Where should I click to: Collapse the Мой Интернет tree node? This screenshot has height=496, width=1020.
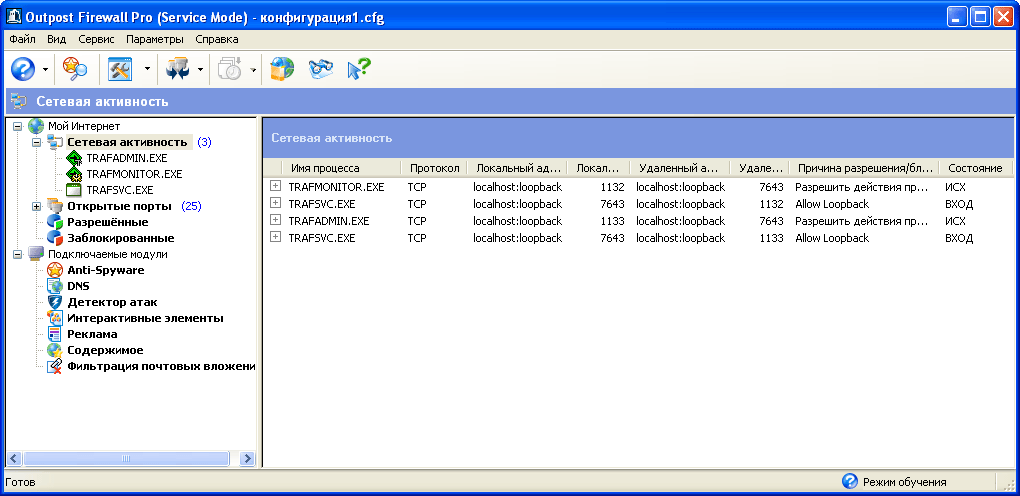(18, 126)
